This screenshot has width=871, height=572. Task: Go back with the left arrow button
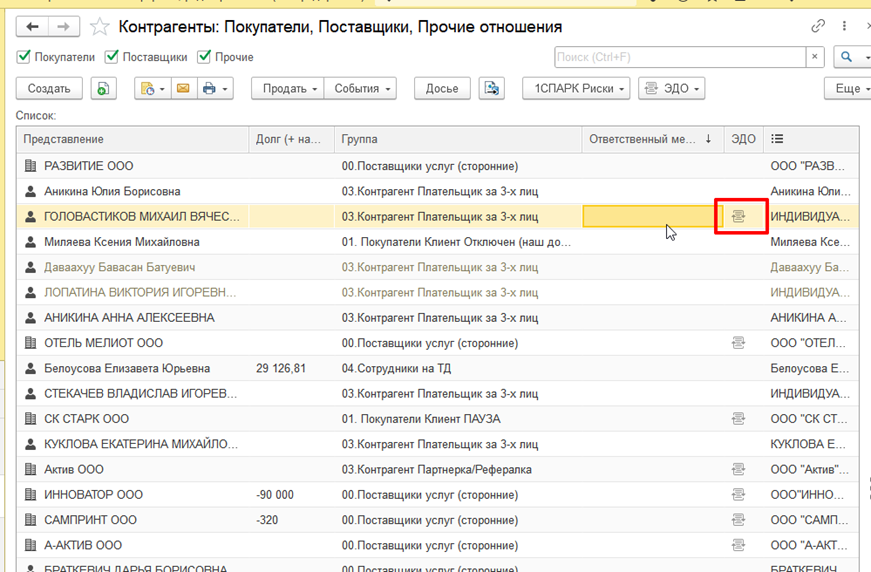click(32, 27)
